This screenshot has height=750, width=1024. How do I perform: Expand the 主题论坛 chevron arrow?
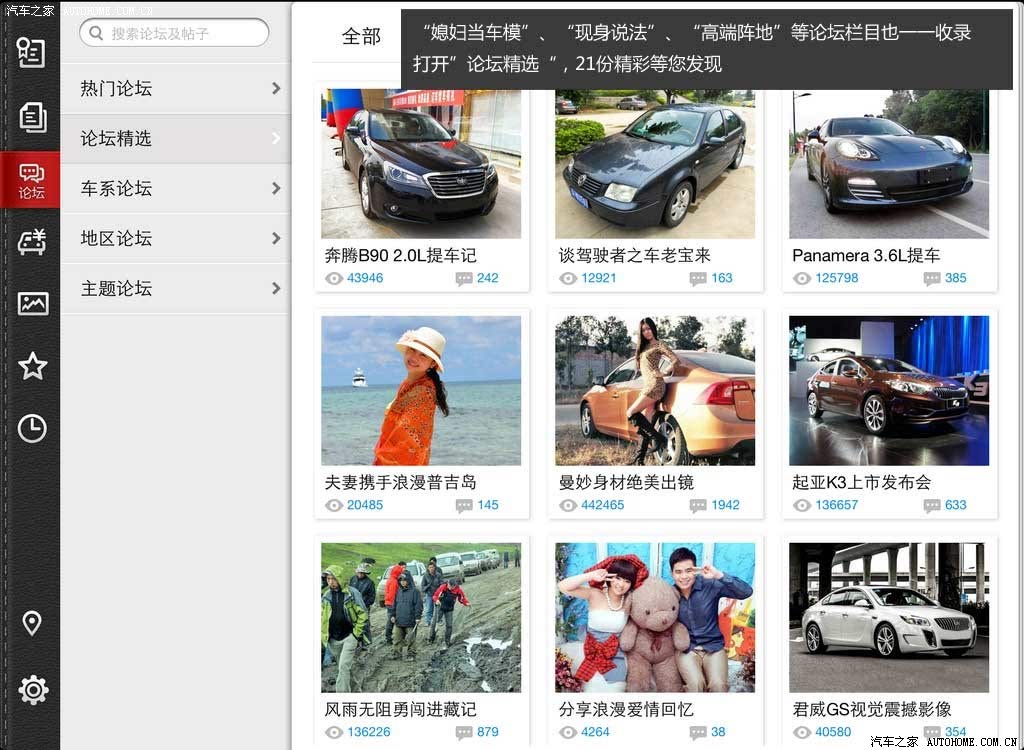click(x=276, y=288)
